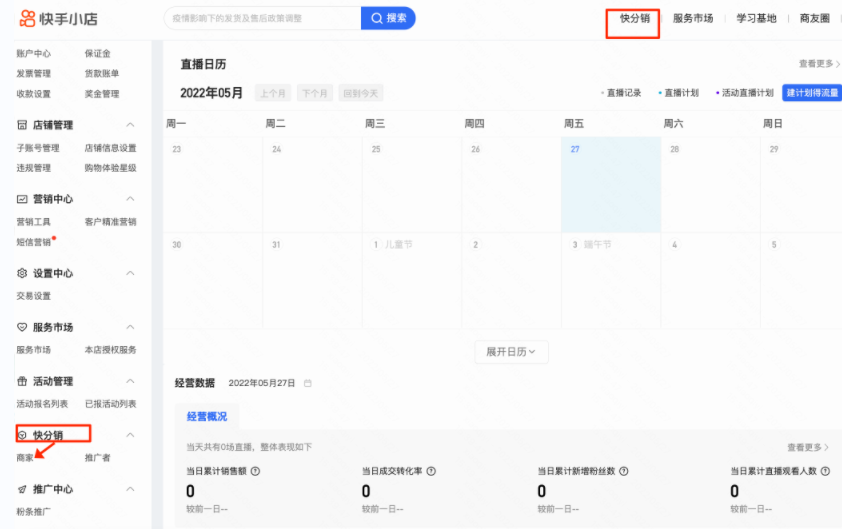Open 活动报名列表 in sidebar
This screenshot has width=842, height=529.
(x=42, y=404)
